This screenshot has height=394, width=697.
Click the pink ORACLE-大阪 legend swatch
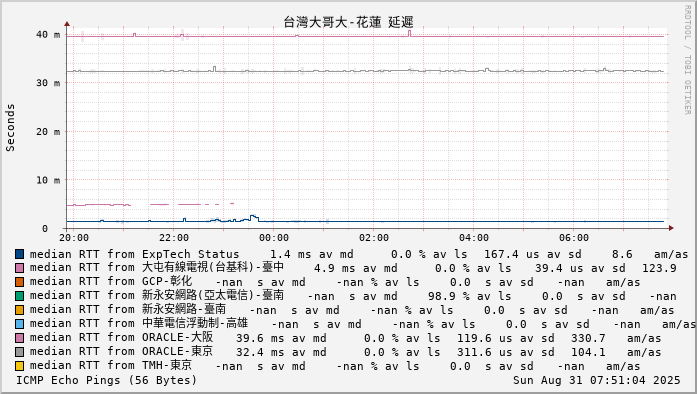19,338
